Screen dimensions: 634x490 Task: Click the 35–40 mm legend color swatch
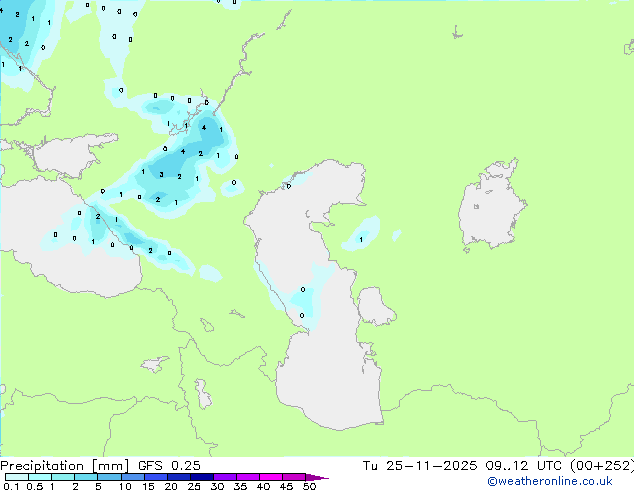[x=247, y=477]
